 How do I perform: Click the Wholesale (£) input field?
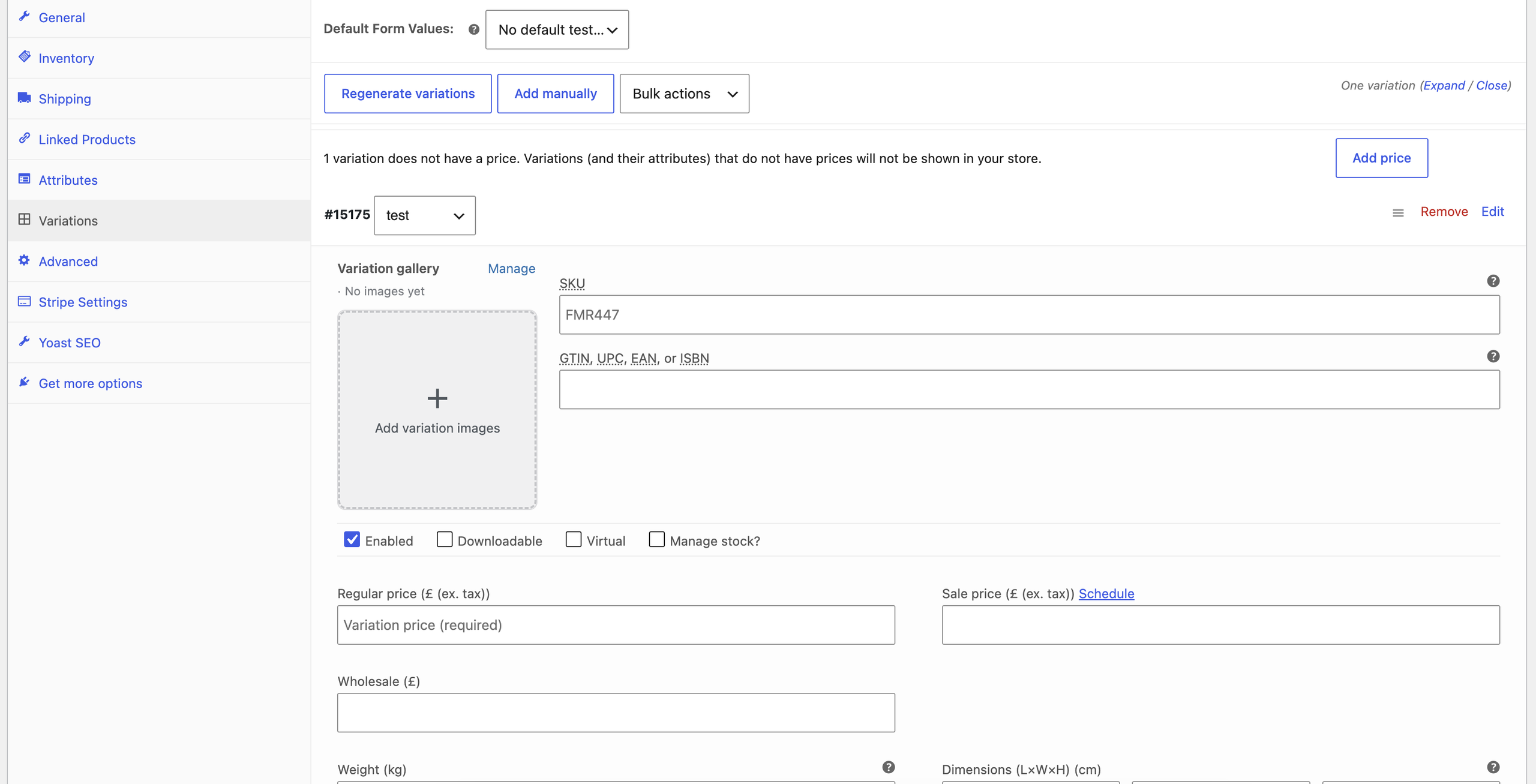(616, 713)
